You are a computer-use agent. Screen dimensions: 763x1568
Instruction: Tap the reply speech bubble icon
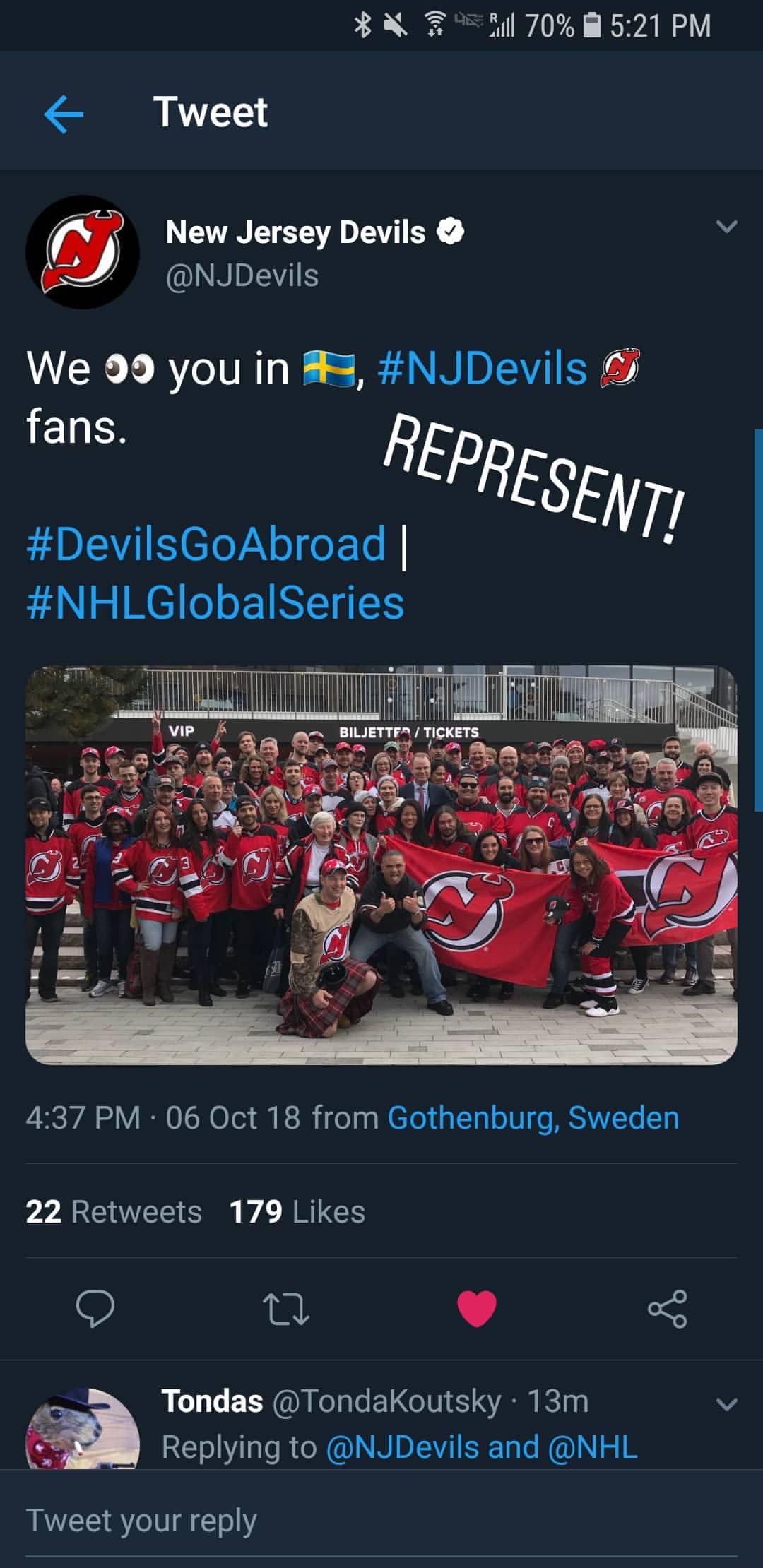95,1309
